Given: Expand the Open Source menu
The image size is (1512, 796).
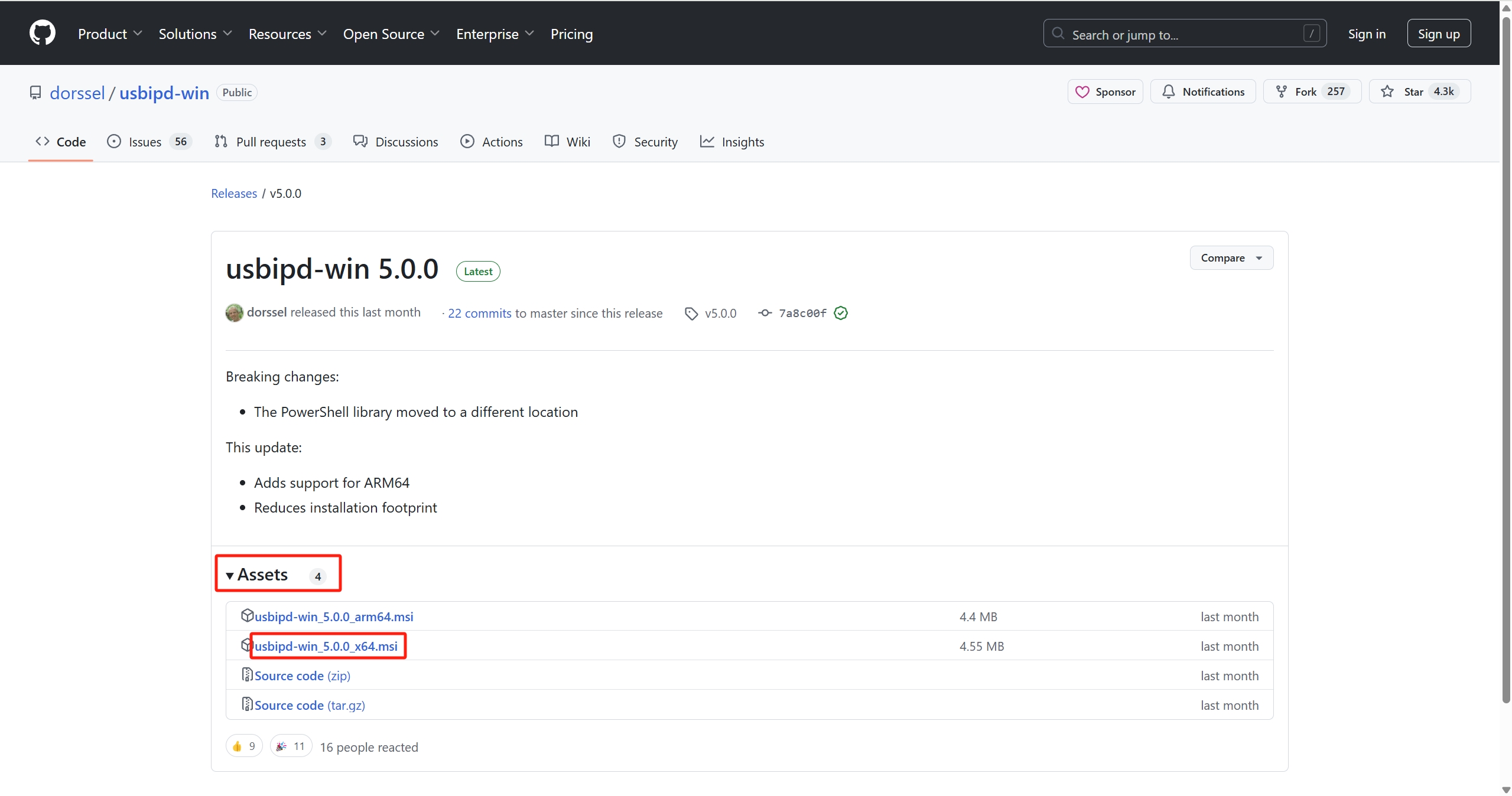Looking at the screenshot, I should (x=391, y=34).
